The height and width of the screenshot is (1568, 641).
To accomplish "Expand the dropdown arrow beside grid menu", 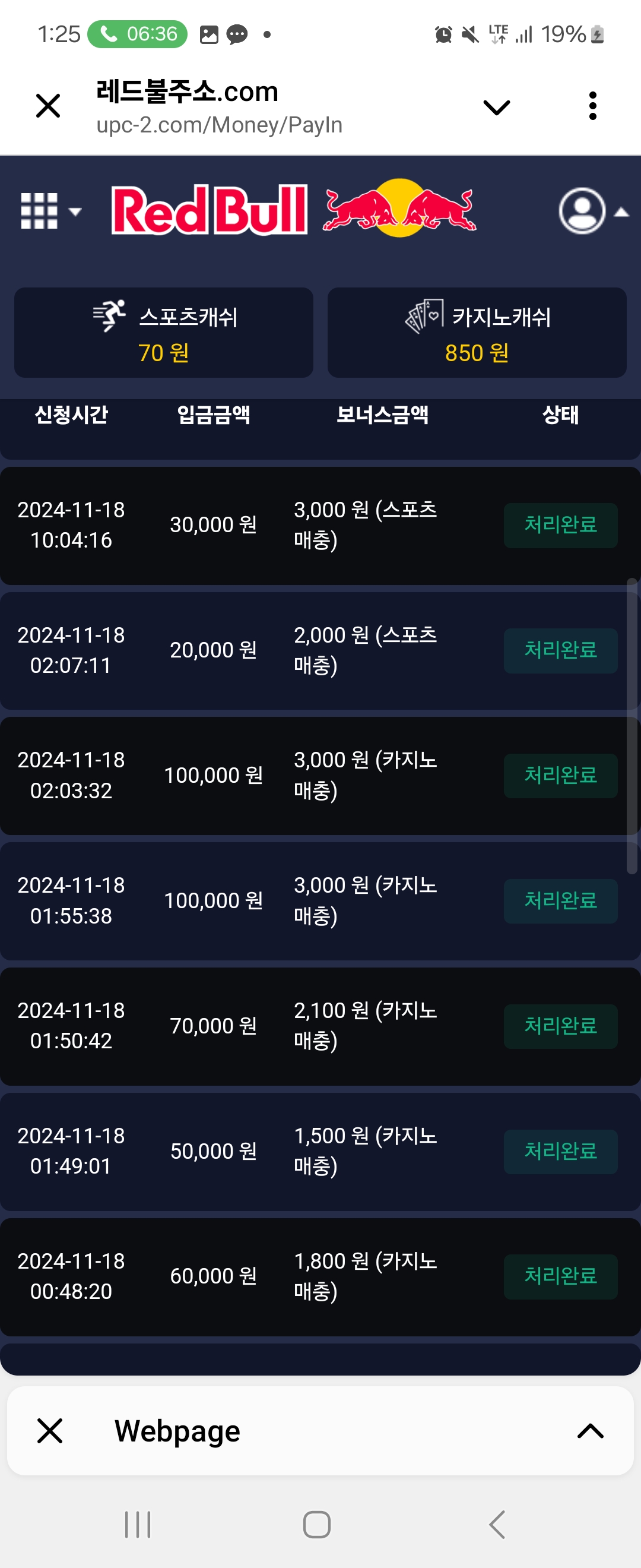I will click(75, 212).
